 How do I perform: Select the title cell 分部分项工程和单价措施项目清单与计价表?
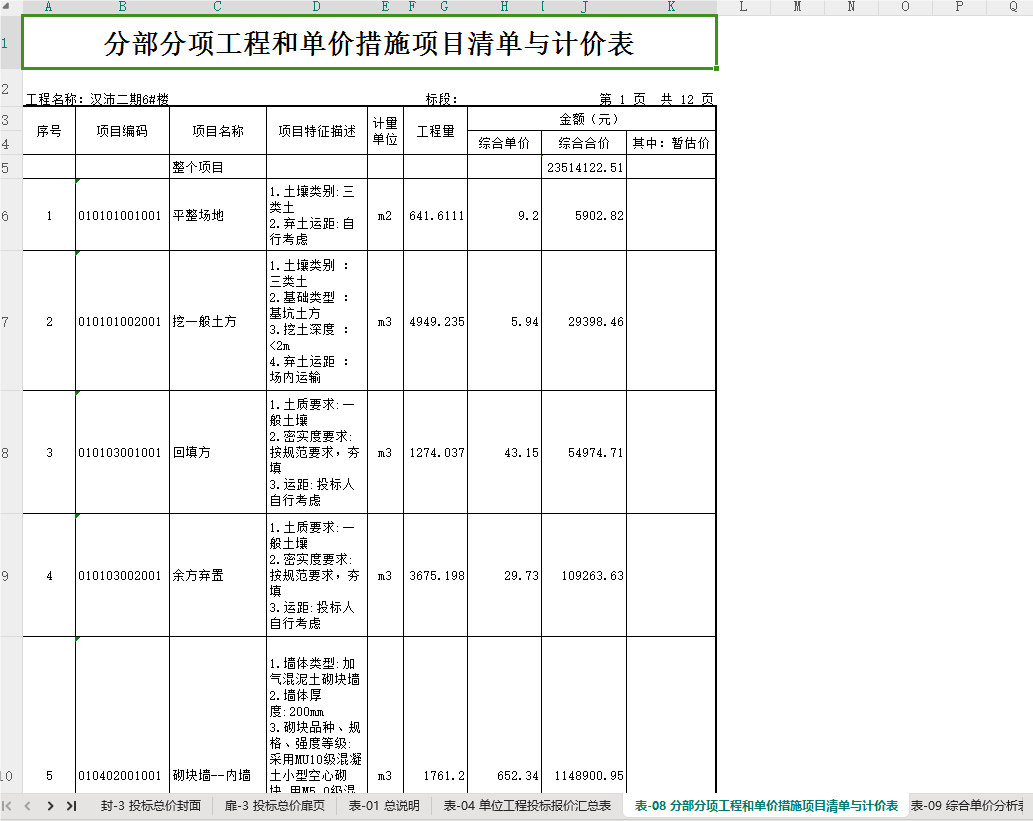click(x=370, y=43)
